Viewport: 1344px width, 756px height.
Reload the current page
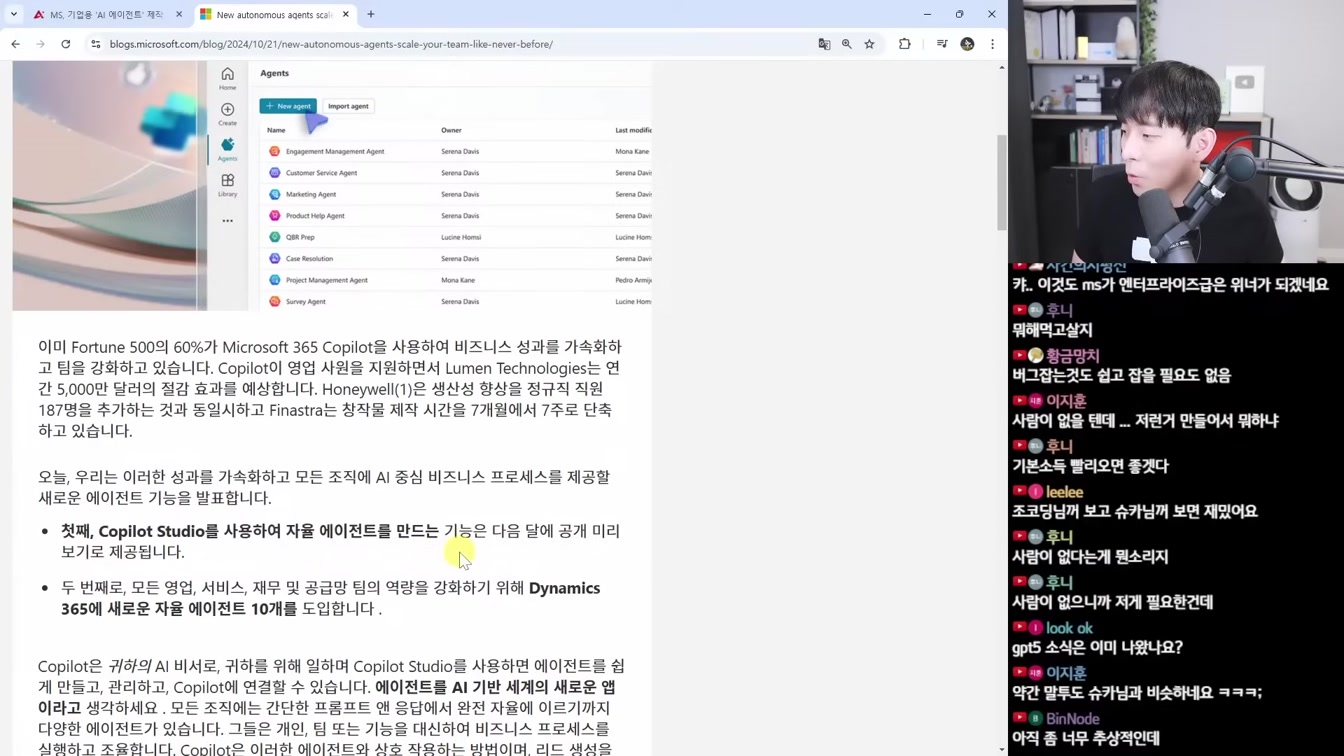[66, 44]
